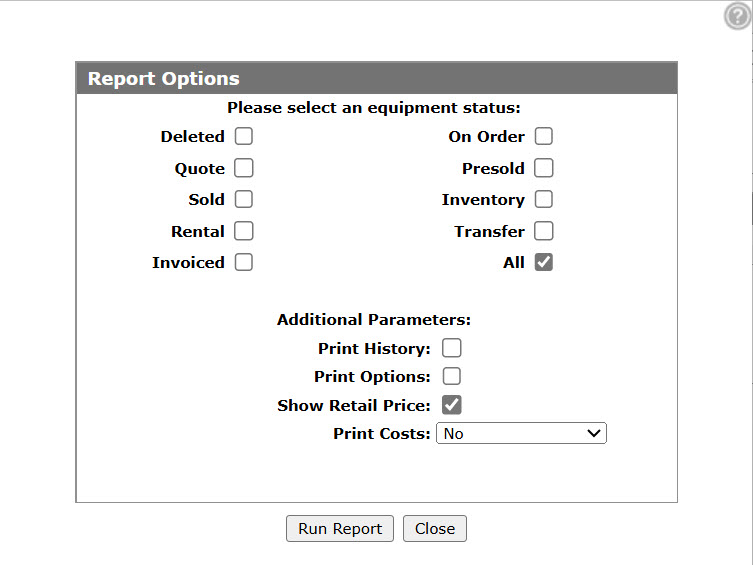Viewport: 753px width, 565px height.
Task: Toggle the Print Options checkbox
Action: coord(451,376)
